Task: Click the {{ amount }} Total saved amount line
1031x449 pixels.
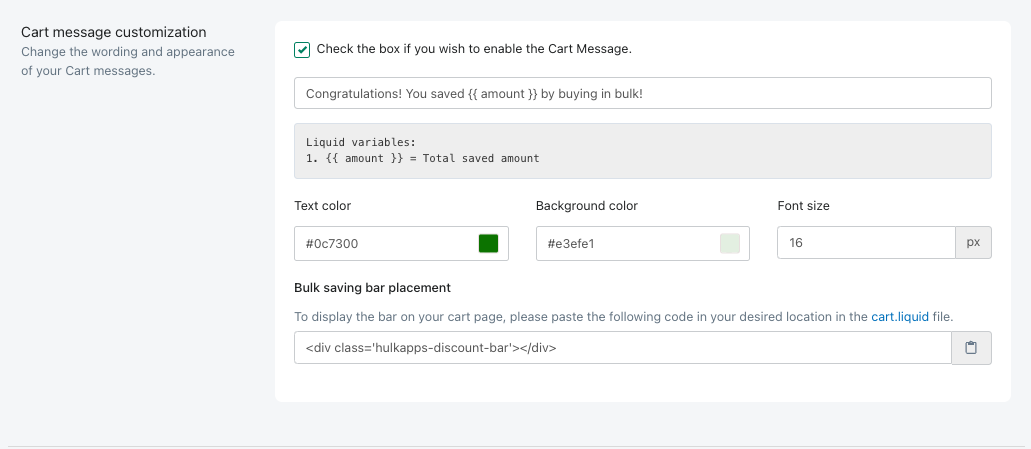Action: [422, 158]
